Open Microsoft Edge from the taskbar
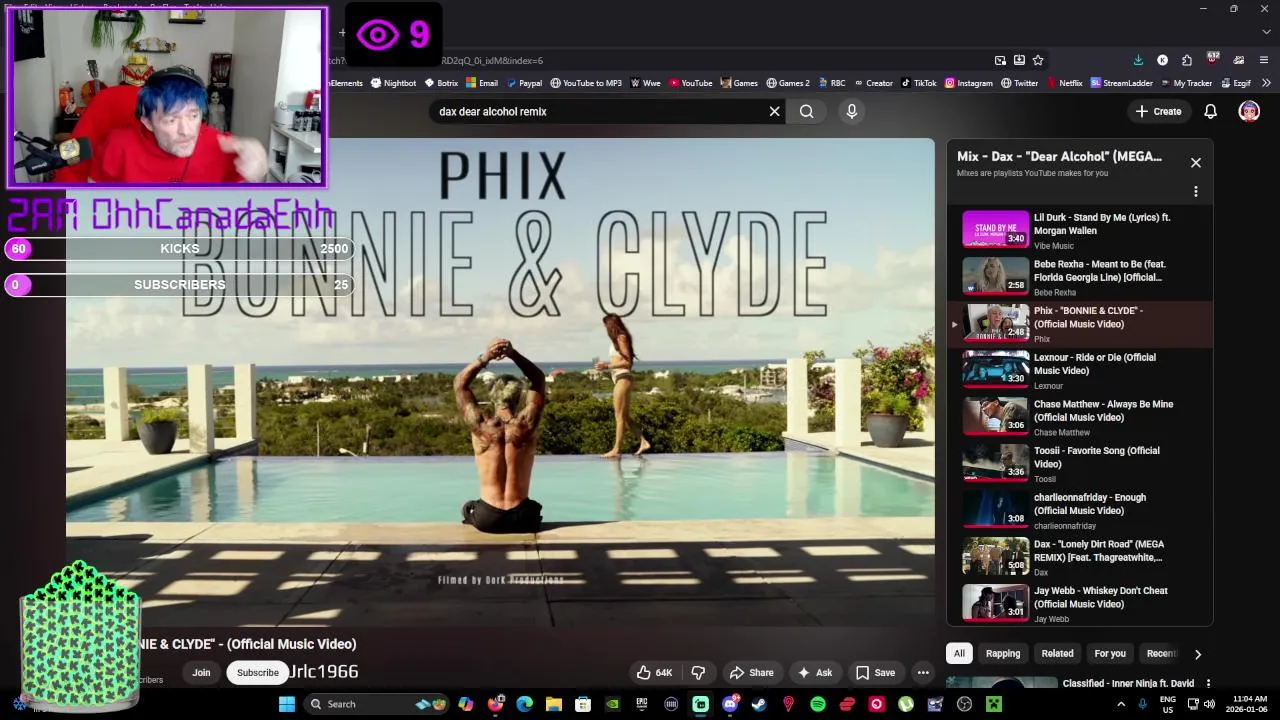This screenshot has width=1280, height=720. pyautogui.click(x=524, y=704)
